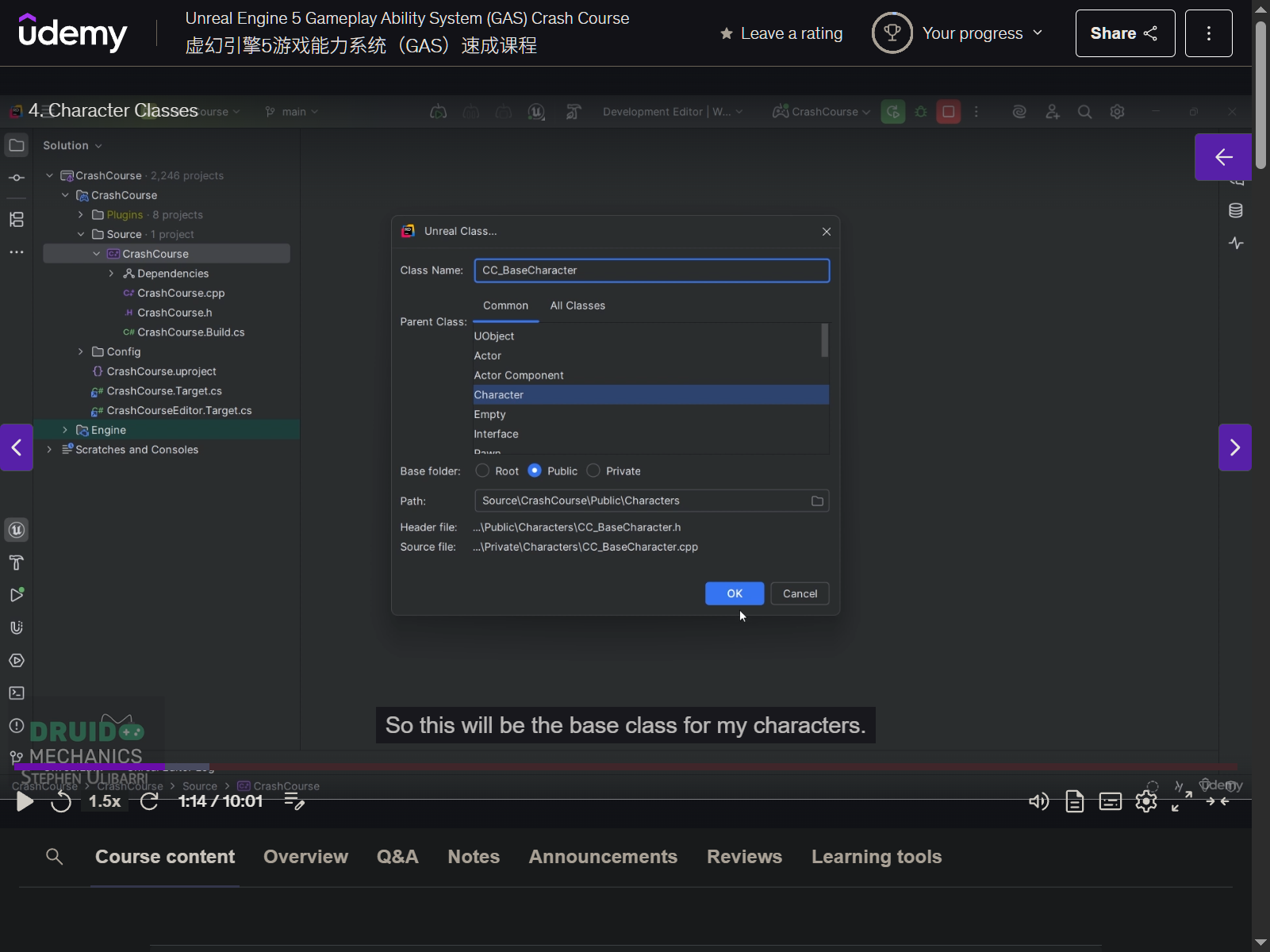Toggle captions icon in player
1270x952 pixels.
click(1111, 801)
